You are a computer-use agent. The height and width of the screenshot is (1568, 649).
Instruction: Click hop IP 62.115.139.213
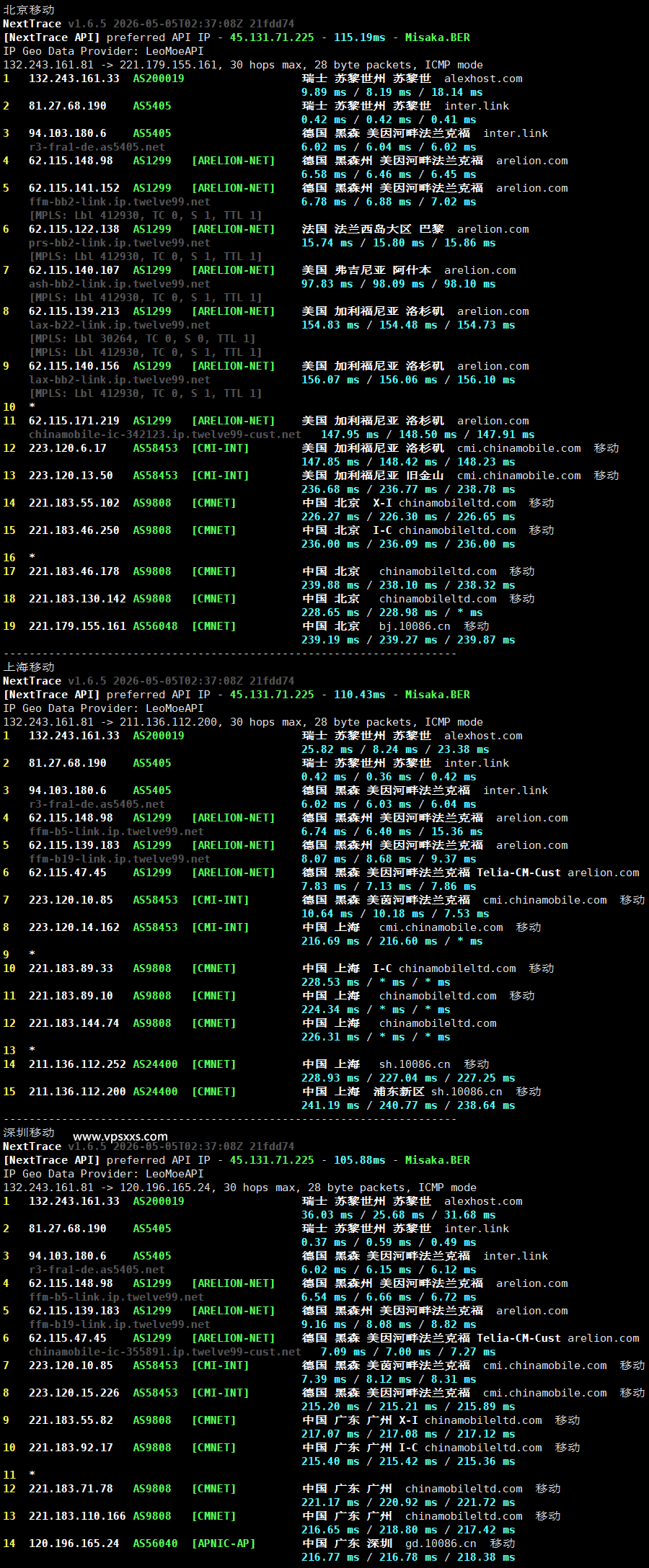[x=74, y=311]
